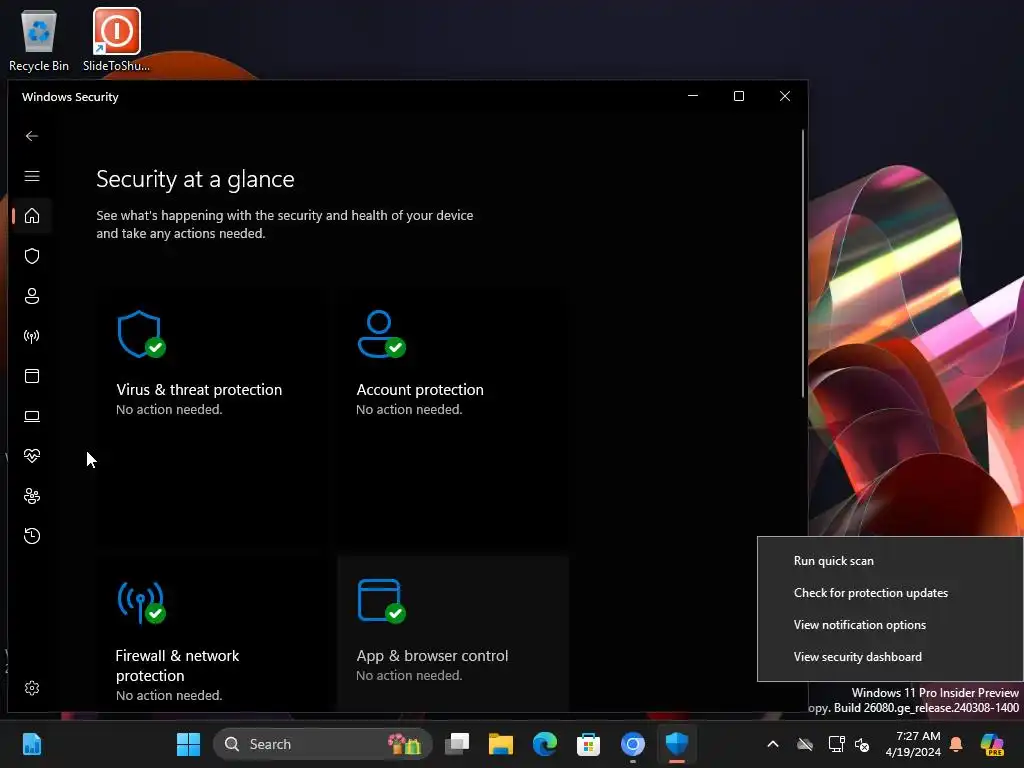Image resolution: width=1024 pixels, height=768 pixels.
Task: Close the Windows Security window
Action: [785, 97]
